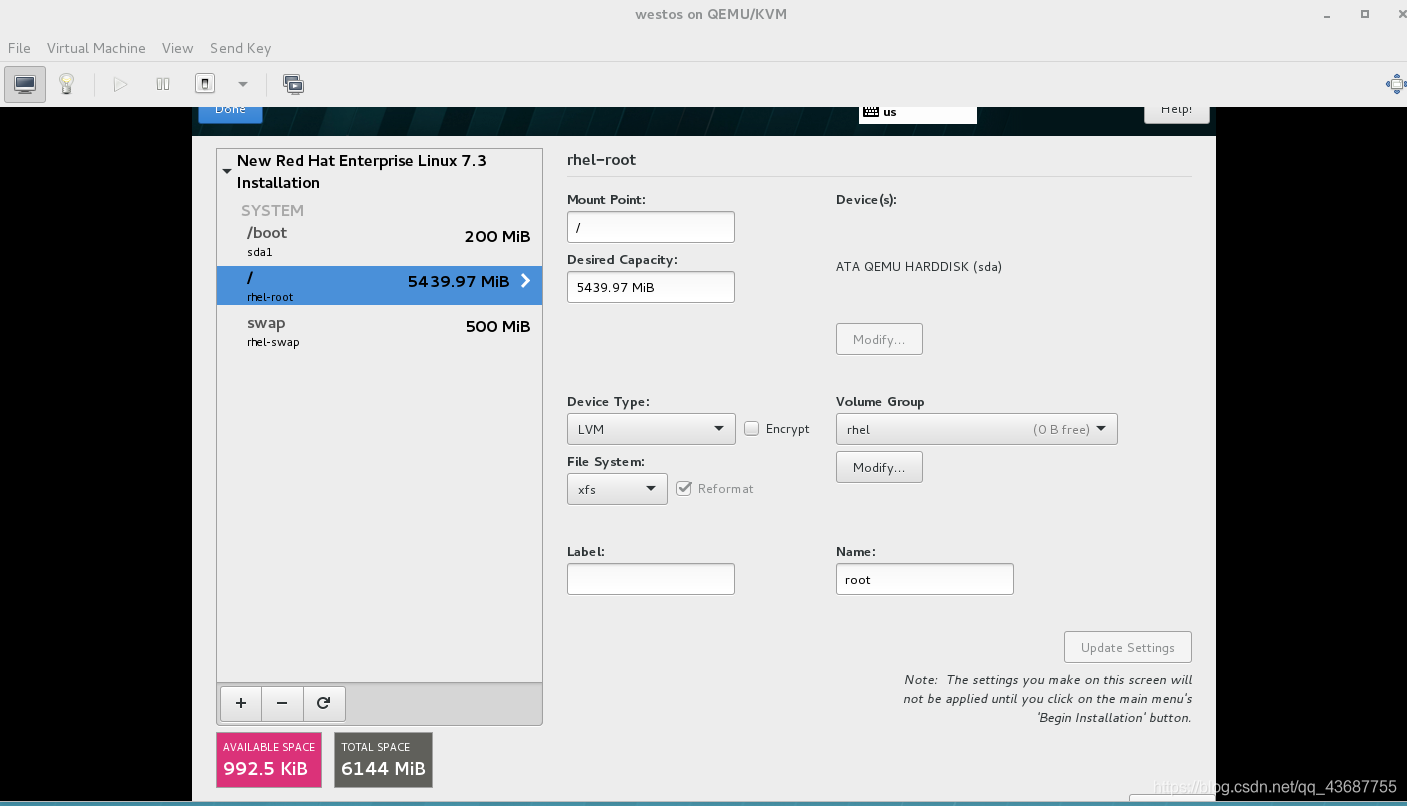
Task: Open the keyboard layout indicator us
Action: (x=917, y=112)
